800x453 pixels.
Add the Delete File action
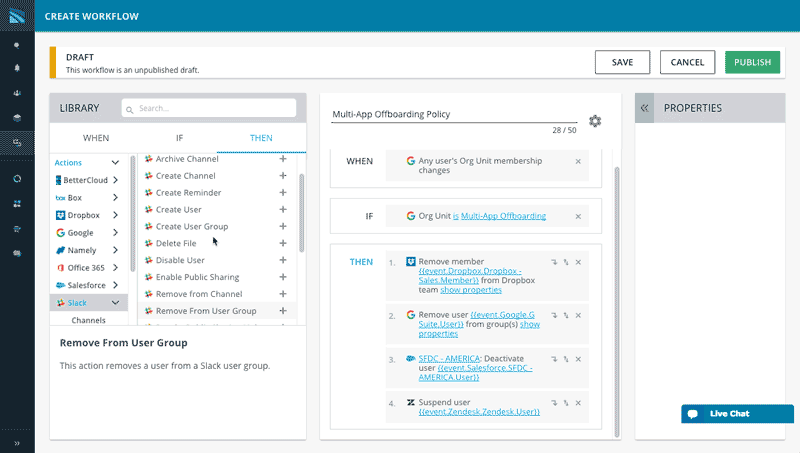(x=283, y=243)
